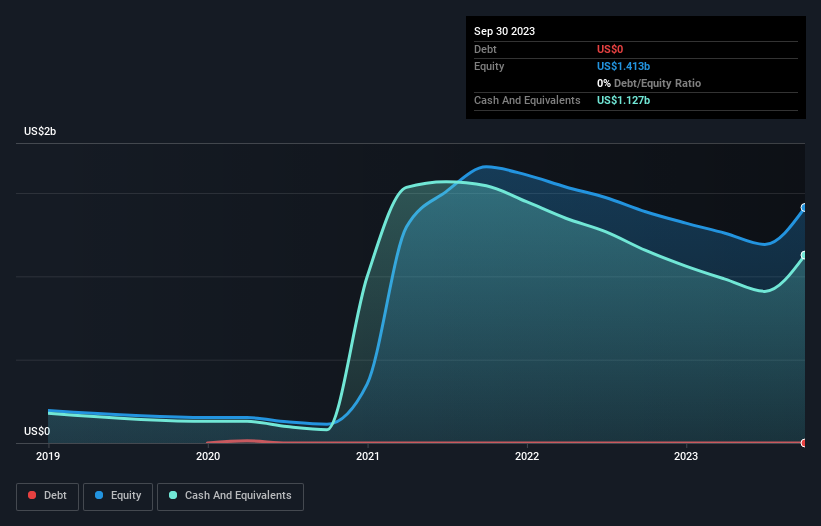Click the blue Equity endpoint marker

point(804,208)
